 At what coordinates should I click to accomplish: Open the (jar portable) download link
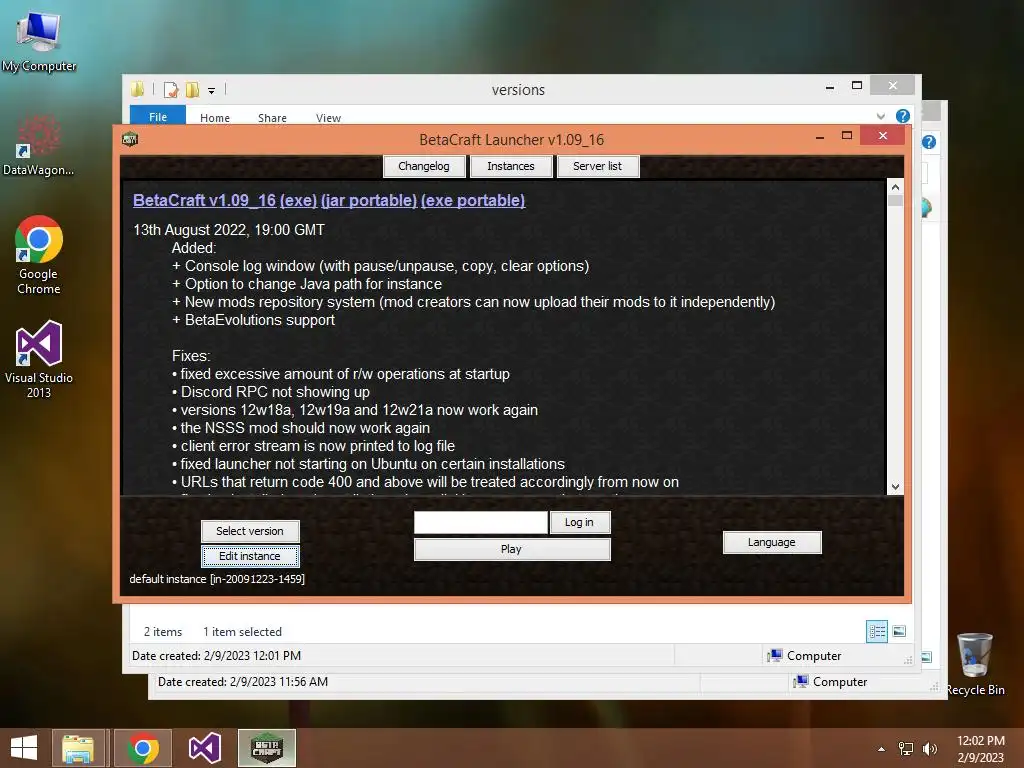369,200
